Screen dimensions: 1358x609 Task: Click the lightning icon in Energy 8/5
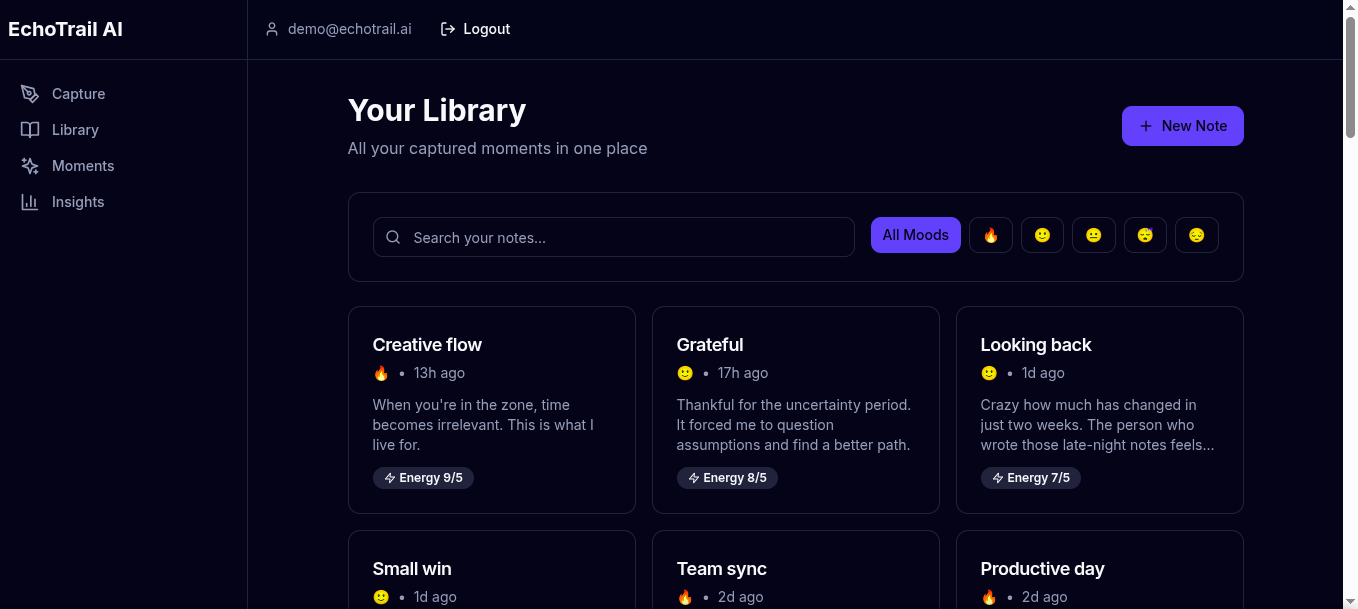[694, 478]
